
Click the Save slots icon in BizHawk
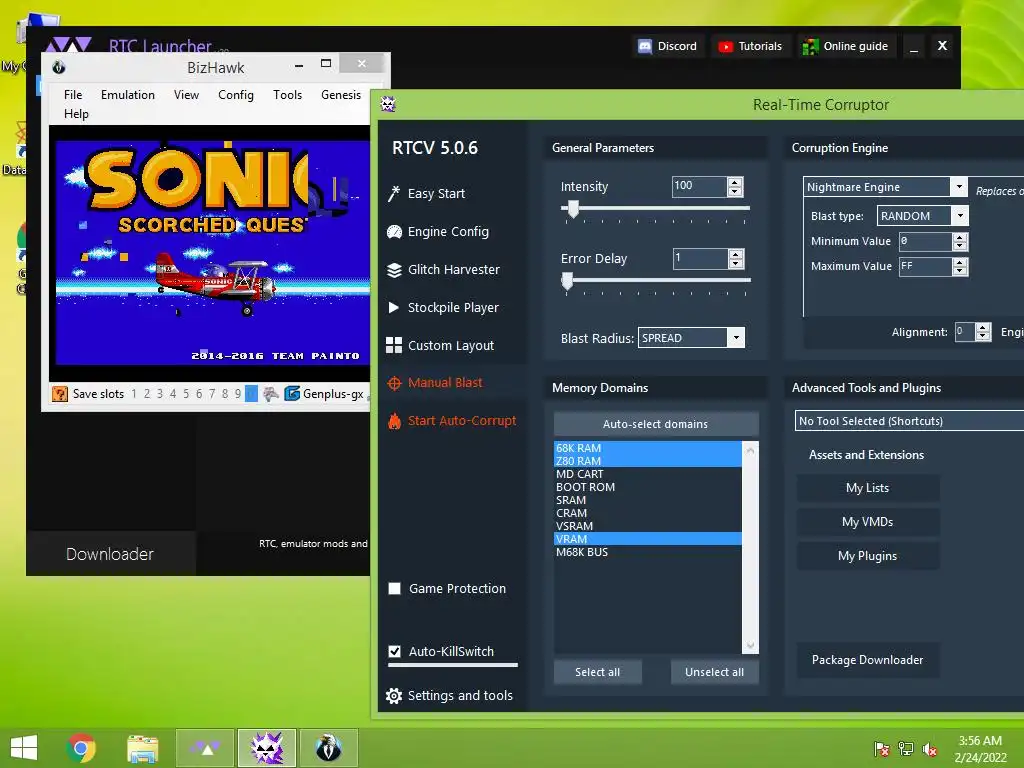click(59, 394)
